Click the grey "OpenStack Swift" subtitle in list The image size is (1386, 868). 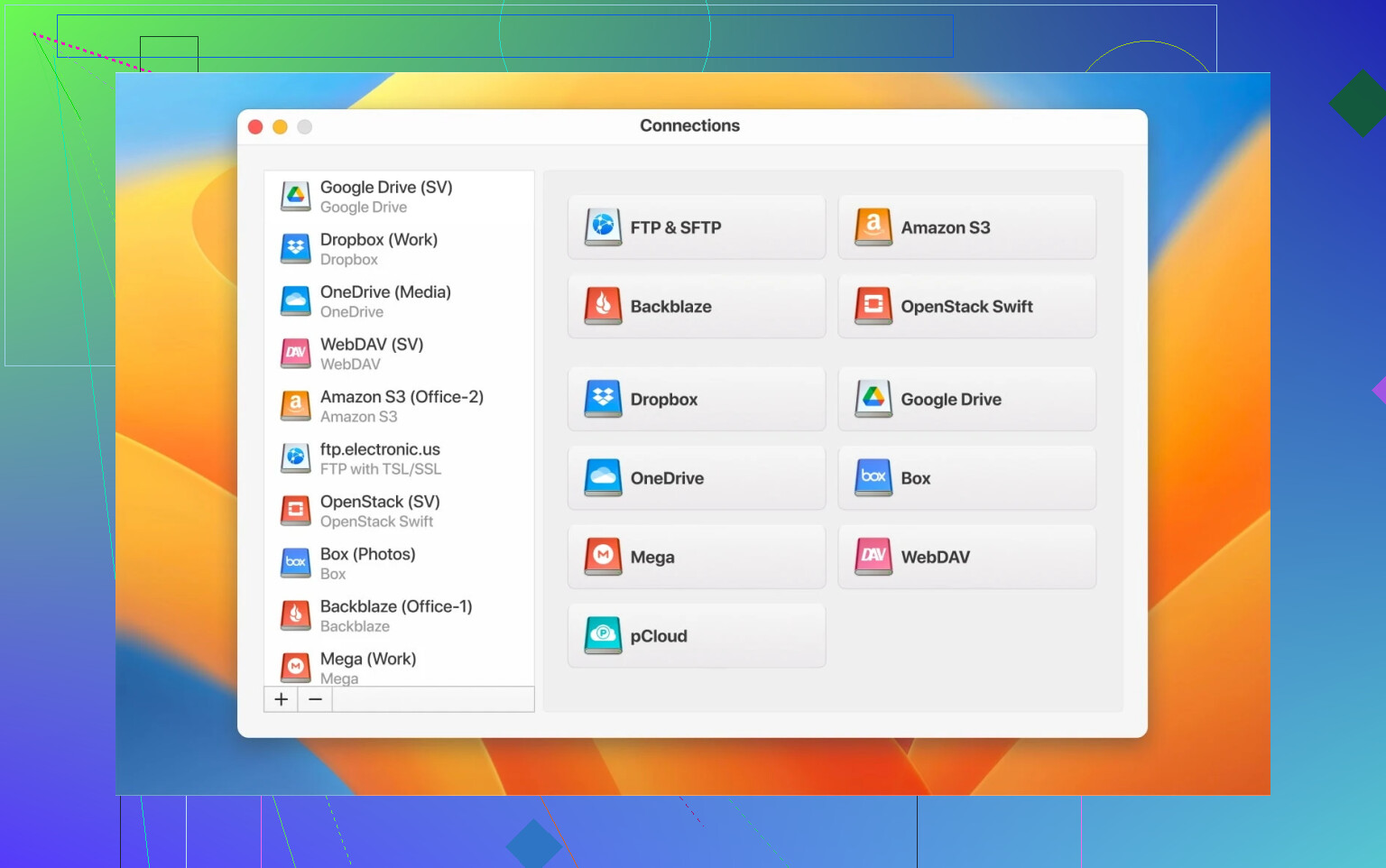376,522
